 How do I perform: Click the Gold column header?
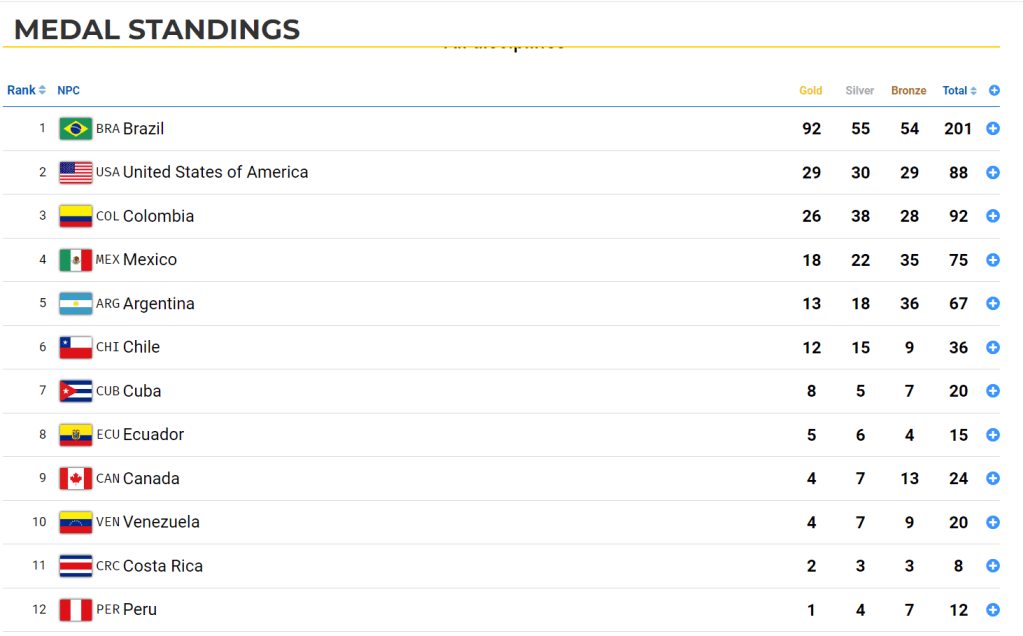[x=811, y=91]
